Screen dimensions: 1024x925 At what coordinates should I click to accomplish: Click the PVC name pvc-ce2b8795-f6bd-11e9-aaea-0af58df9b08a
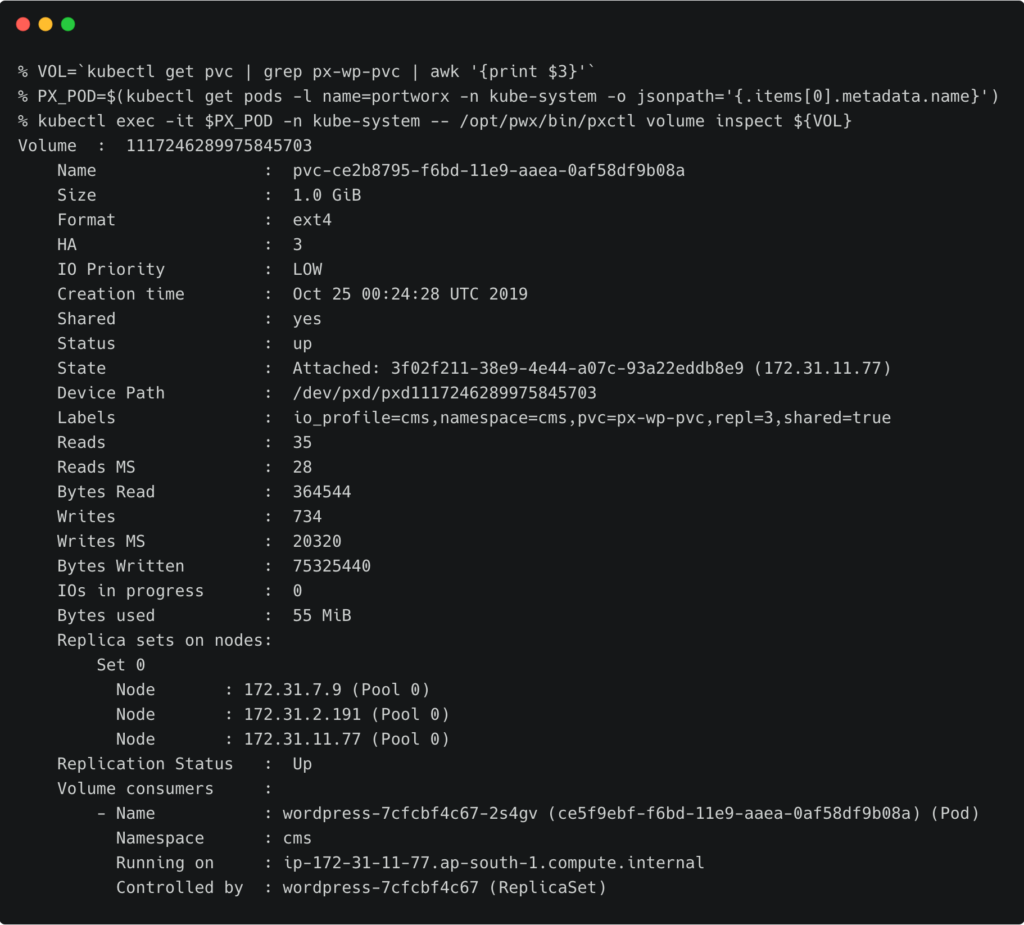tap(488, 170)
